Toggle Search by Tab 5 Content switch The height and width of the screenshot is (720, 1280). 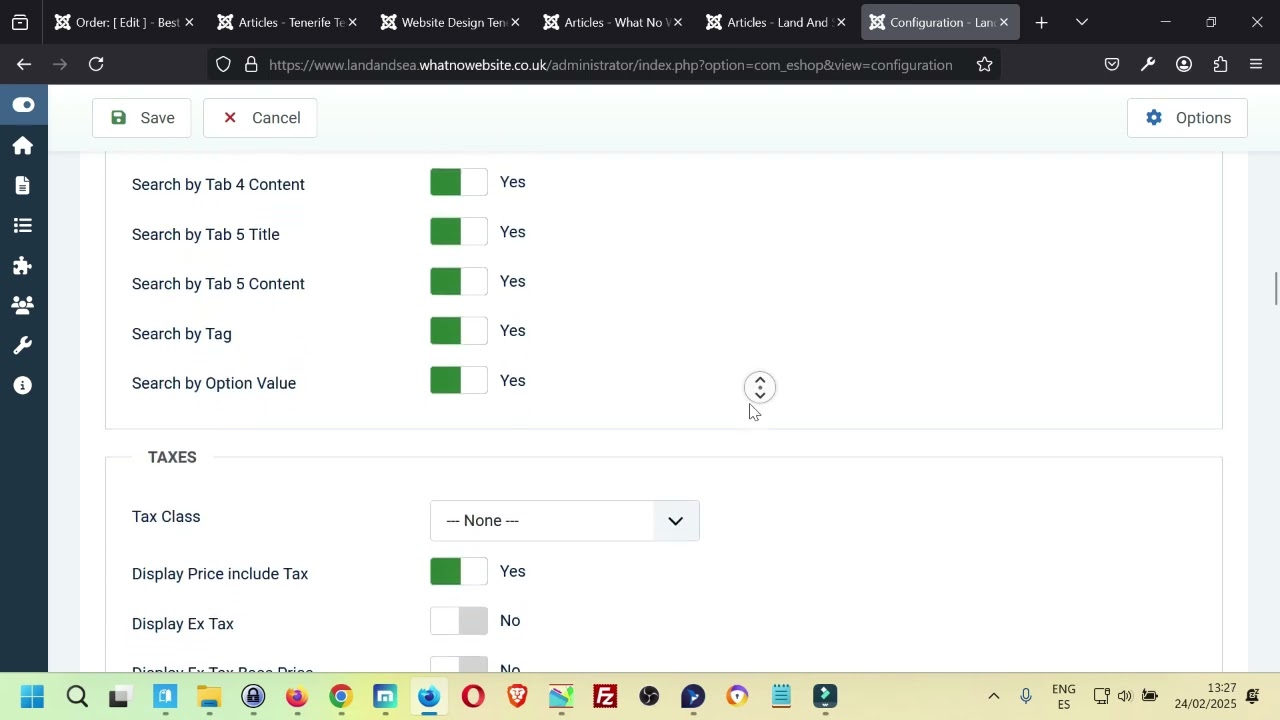459,281
